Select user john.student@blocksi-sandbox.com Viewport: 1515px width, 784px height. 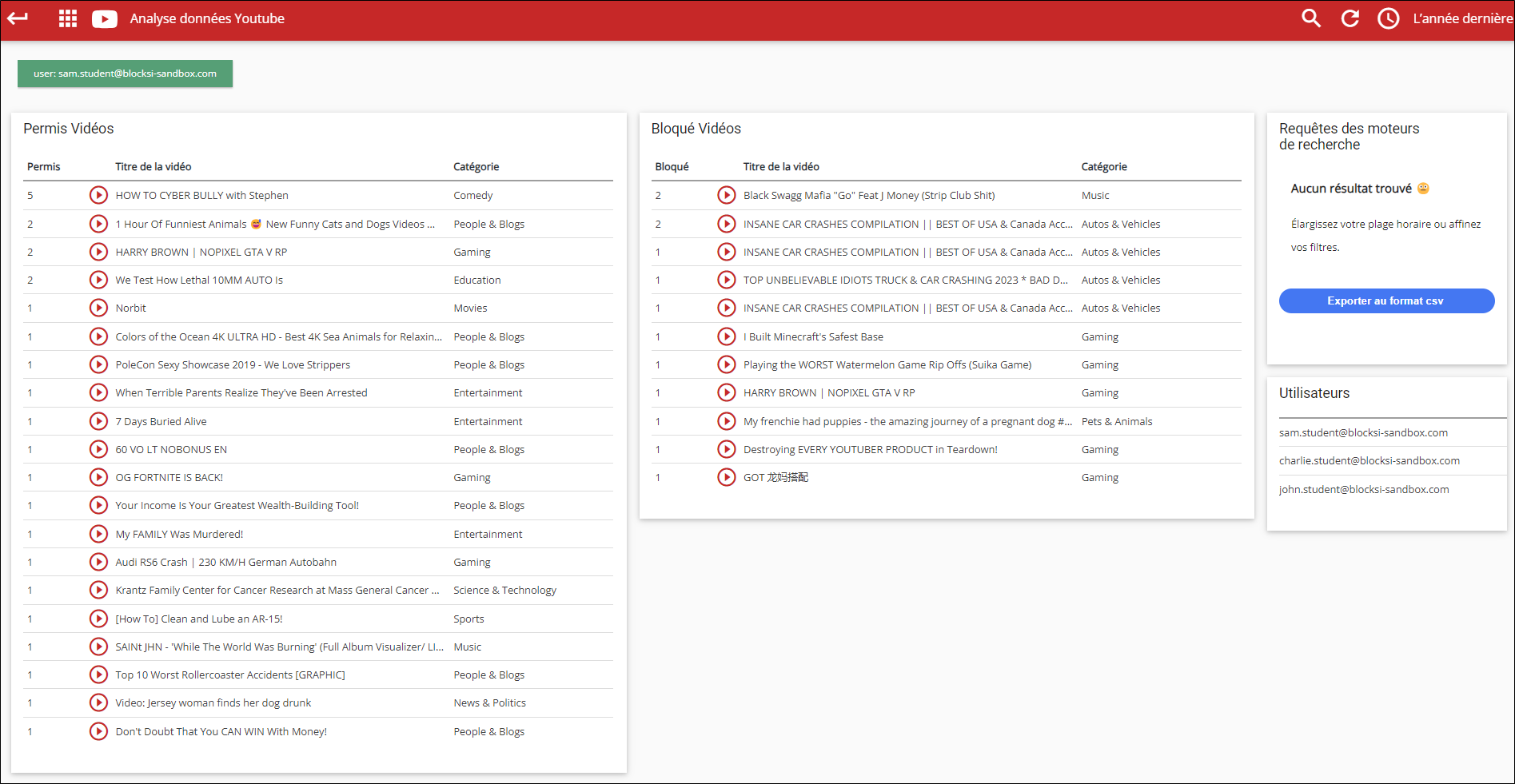point(1364,489)
